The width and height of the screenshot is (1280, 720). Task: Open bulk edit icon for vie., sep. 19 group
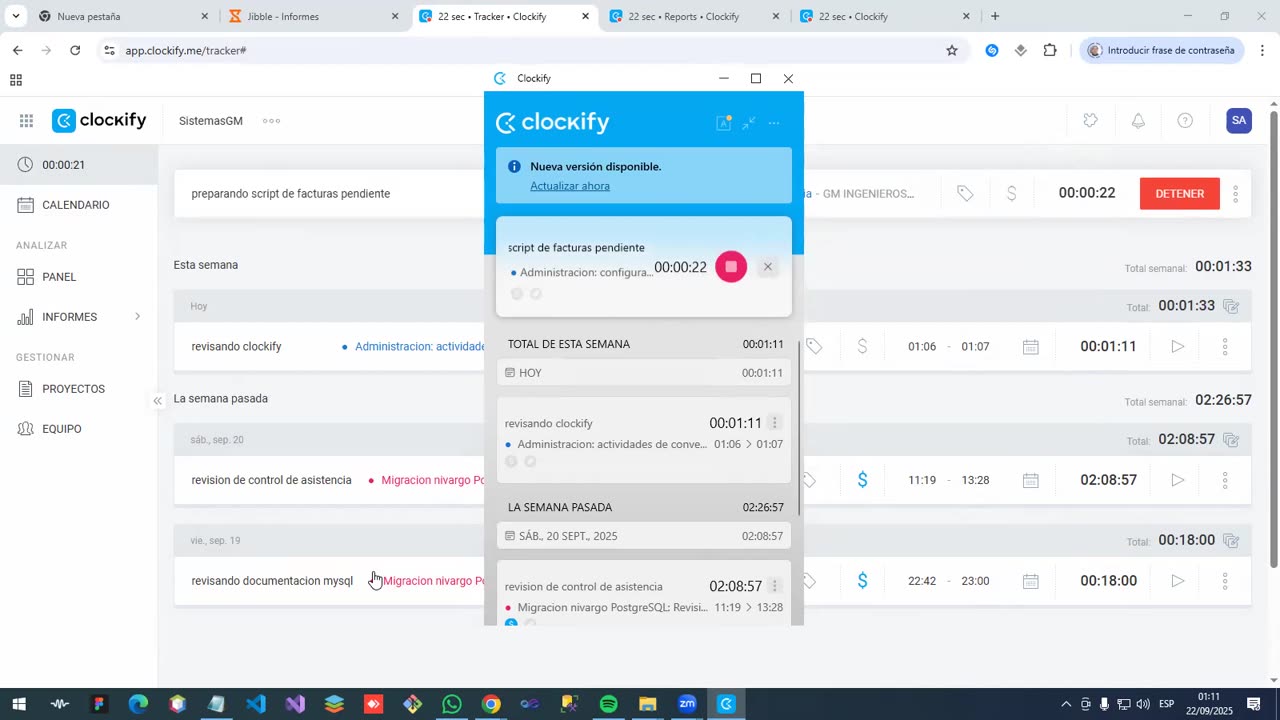tap(1231, 541)
